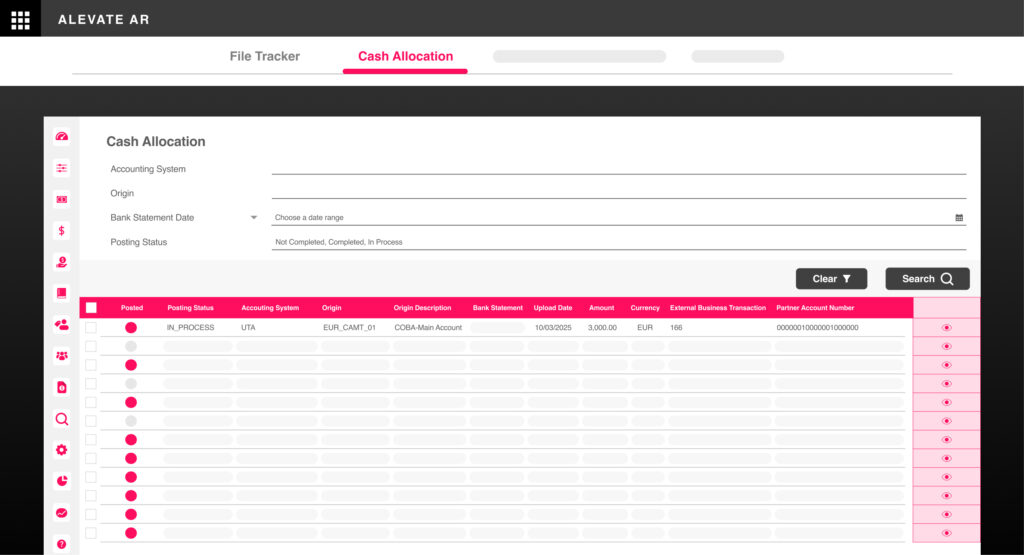Screen dimensions: 1024x555
Task: Click the Origin input field
Action: coord(618,192)
